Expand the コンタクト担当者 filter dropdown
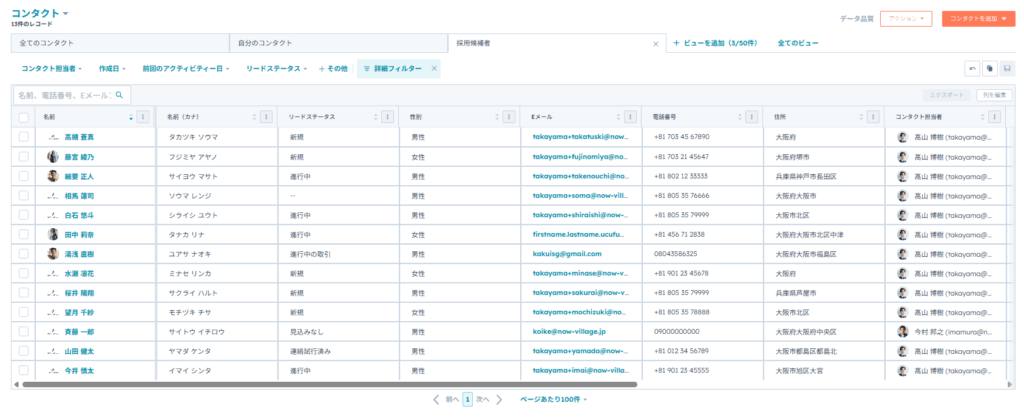The width and height of the screenshot is (1024, 420). [x=54, y=68]
